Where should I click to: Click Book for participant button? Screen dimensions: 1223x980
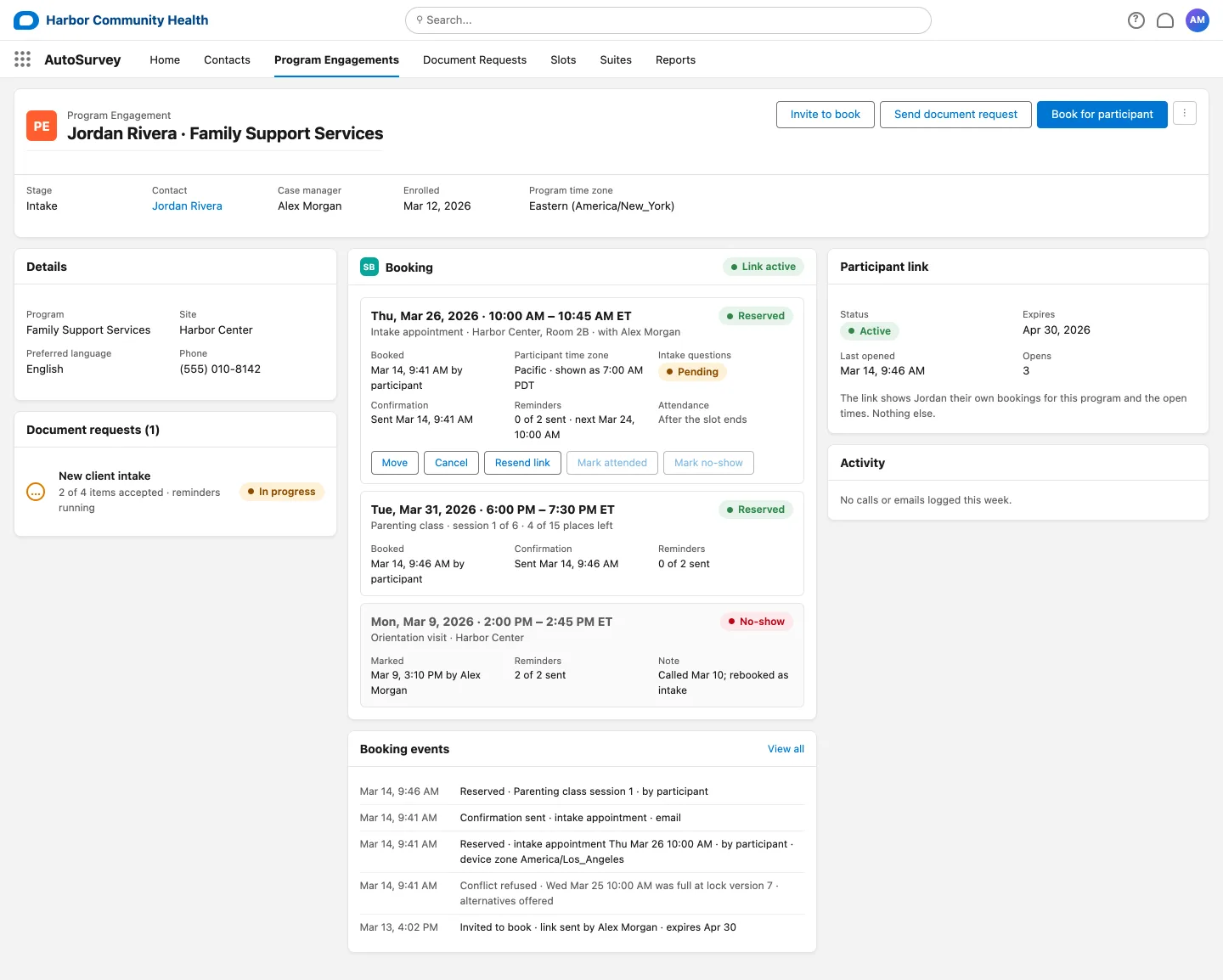[x=1102, y=115]
